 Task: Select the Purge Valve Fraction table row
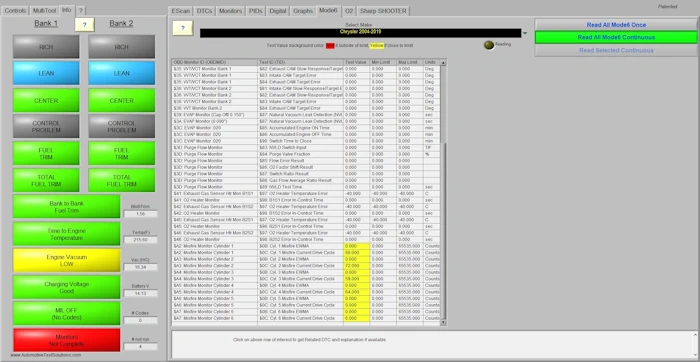306,154
